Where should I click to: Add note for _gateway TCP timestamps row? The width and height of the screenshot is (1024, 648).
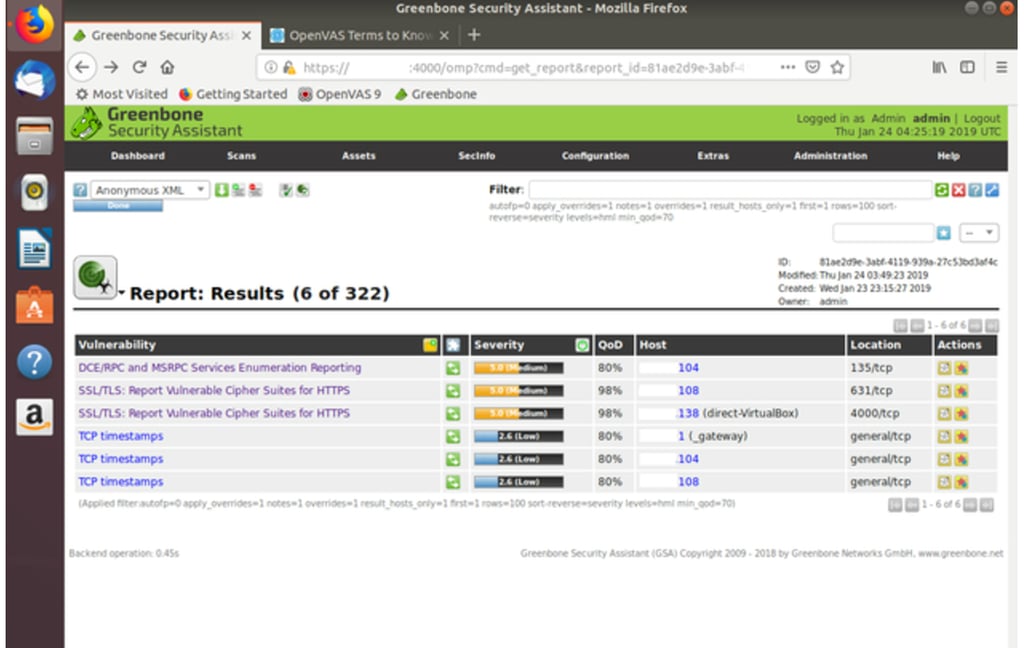pos(944,436)
